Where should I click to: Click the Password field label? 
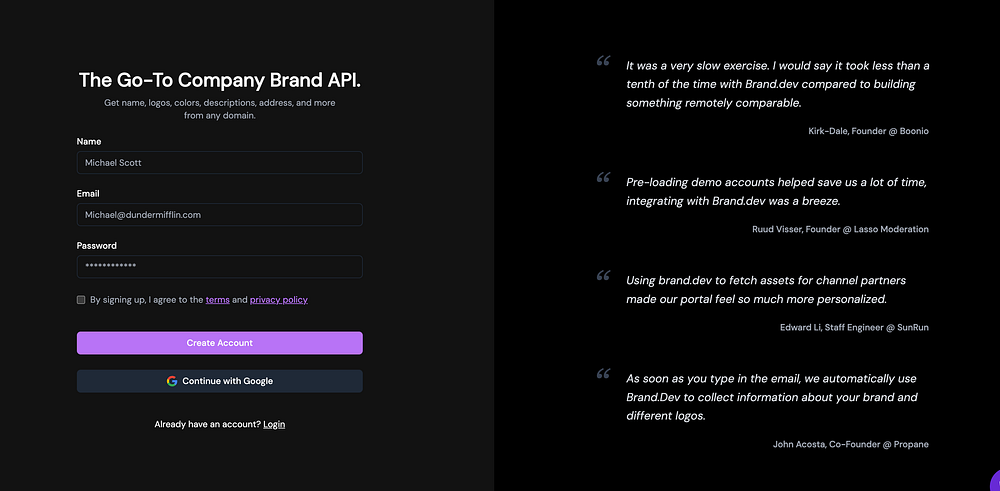point(97,246)
